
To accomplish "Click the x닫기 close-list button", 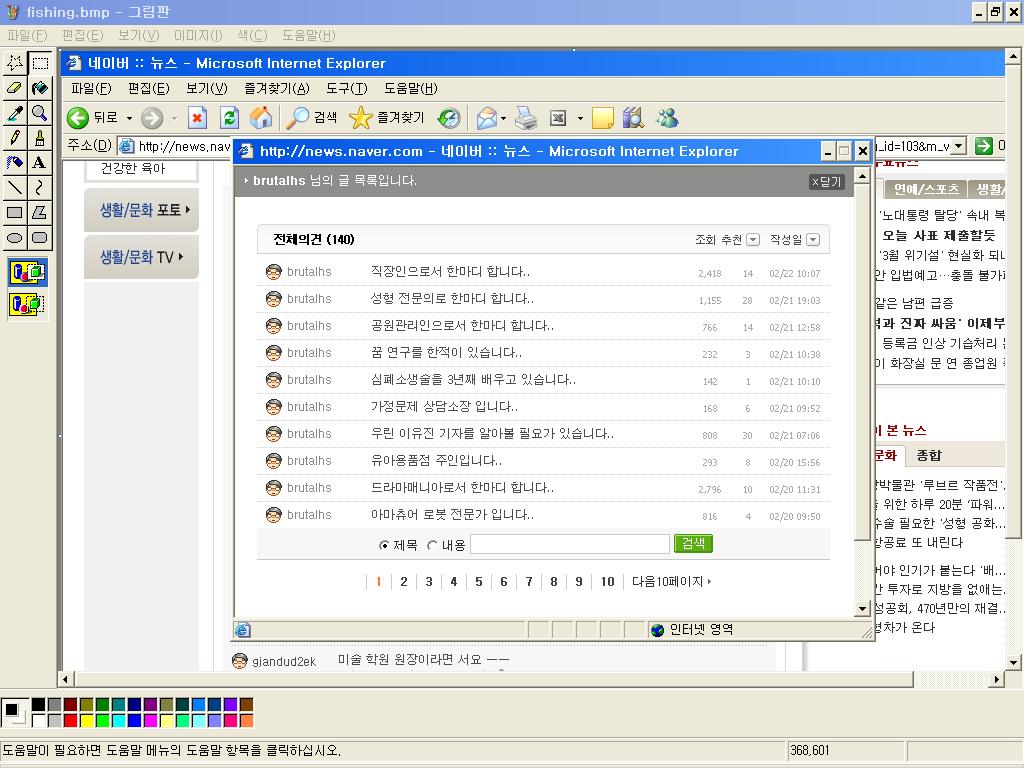I will [x=827, y=182].
